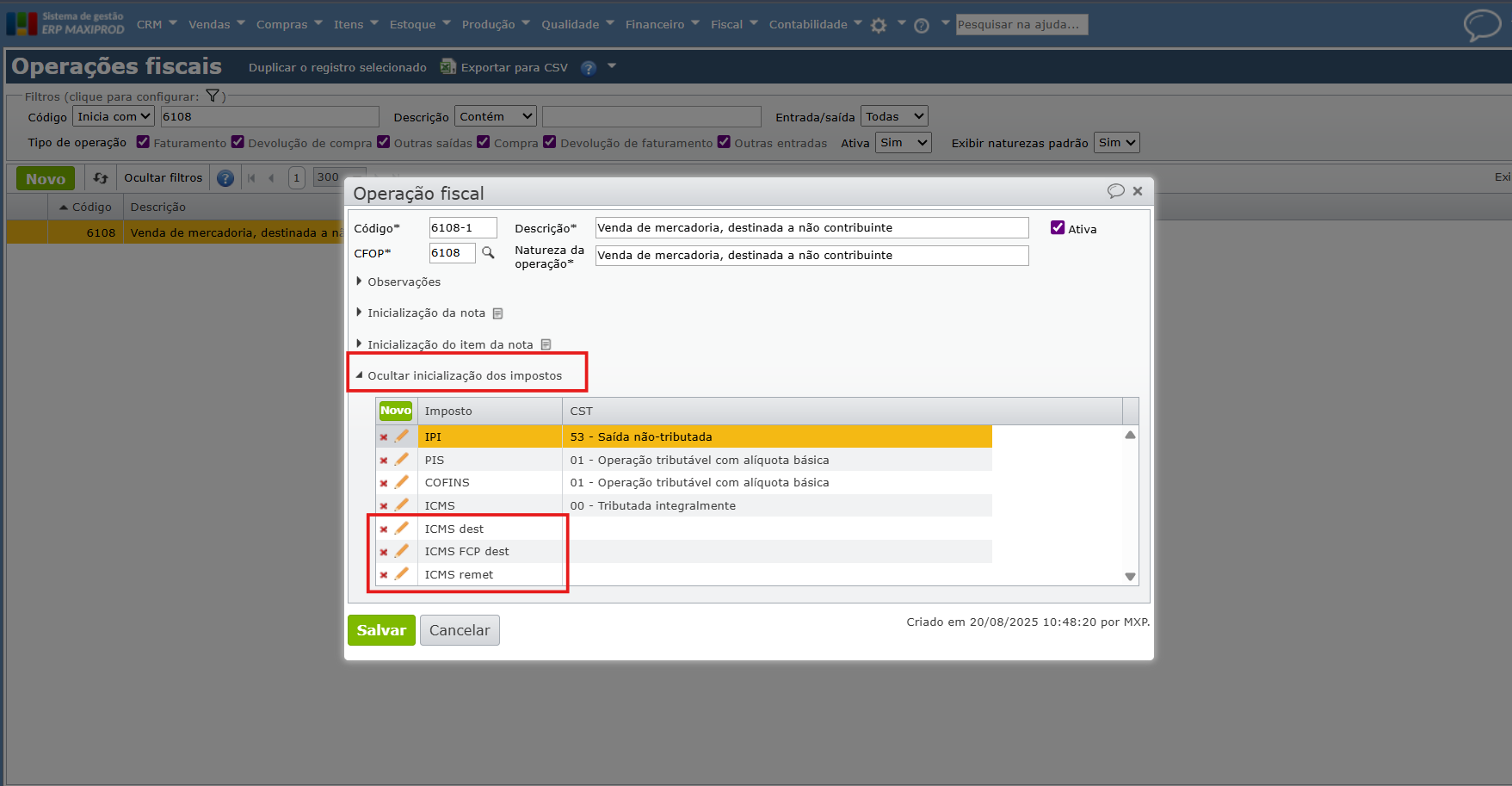Edit the ICMS remet row

pos(402,574)
